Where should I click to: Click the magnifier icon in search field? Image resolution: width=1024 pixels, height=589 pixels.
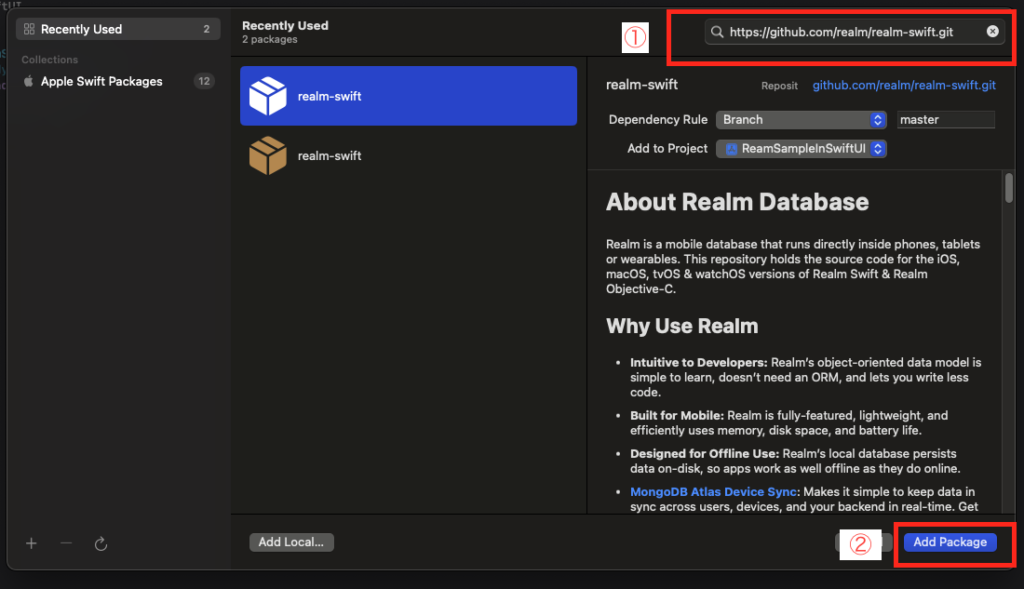[x=717, y=32]
